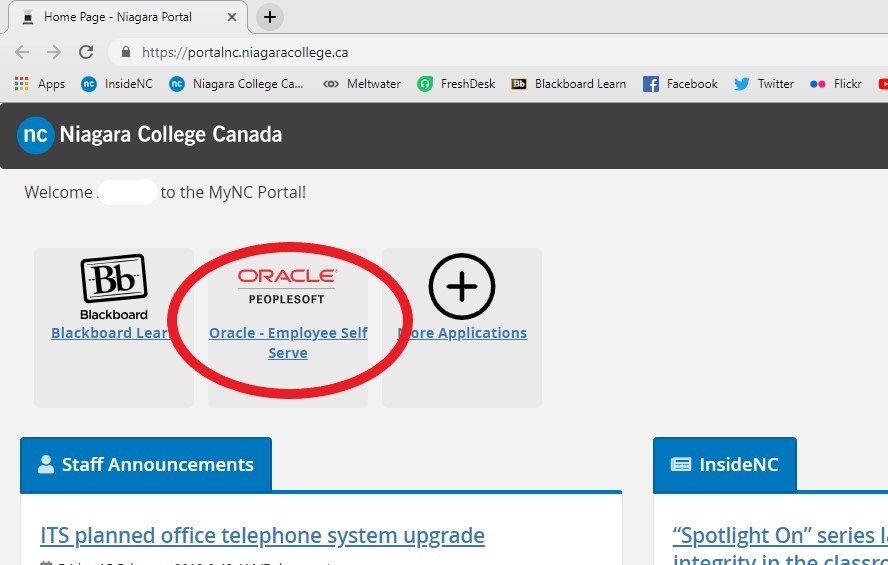Image resolution: width=888 pixels, height=565 pixels.
Task: Click the address bar URL field
Action: point(498,52)
